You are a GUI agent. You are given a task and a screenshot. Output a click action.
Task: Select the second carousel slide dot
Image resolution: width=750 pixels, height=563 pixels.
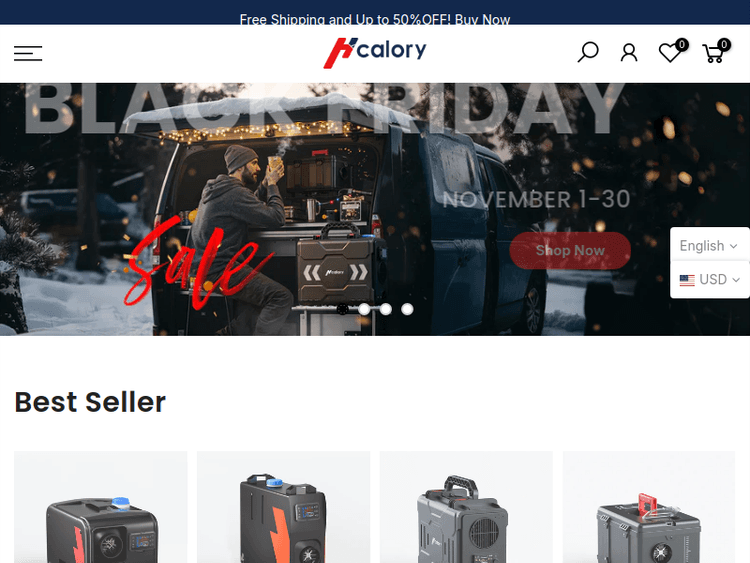364,309
